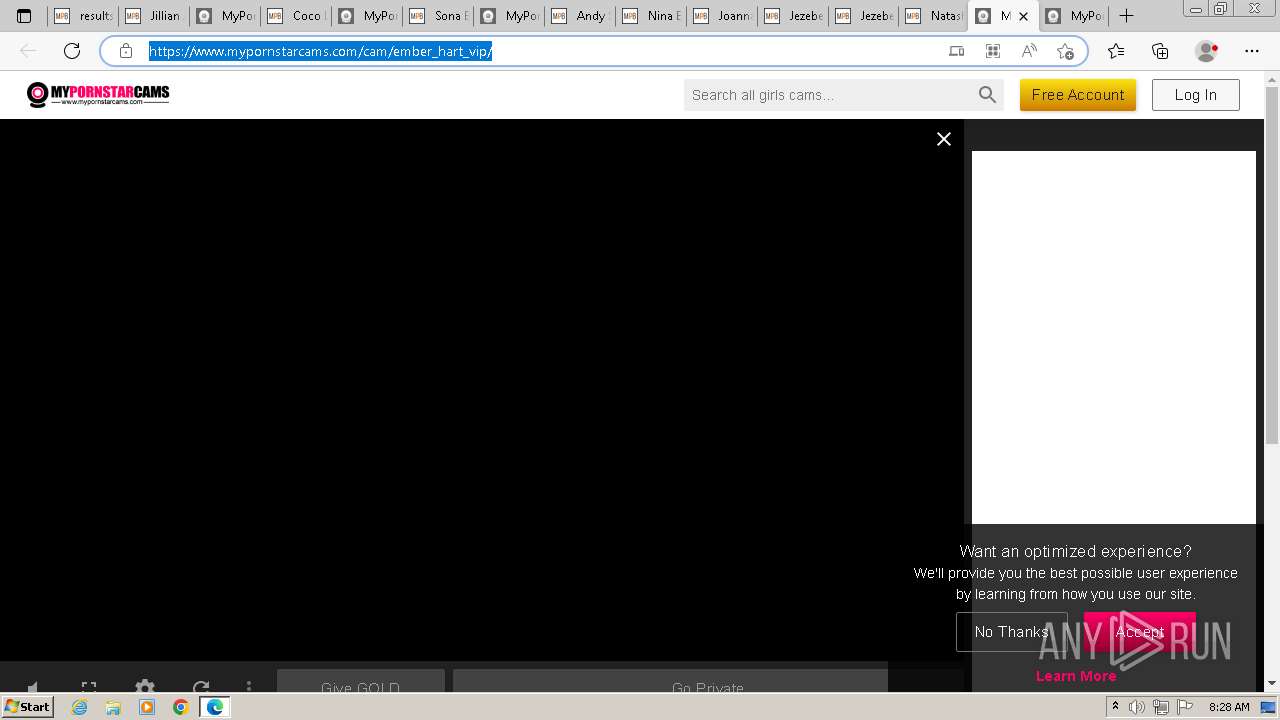
Task: Open the Learn More link
Action: click(1076, 676)
